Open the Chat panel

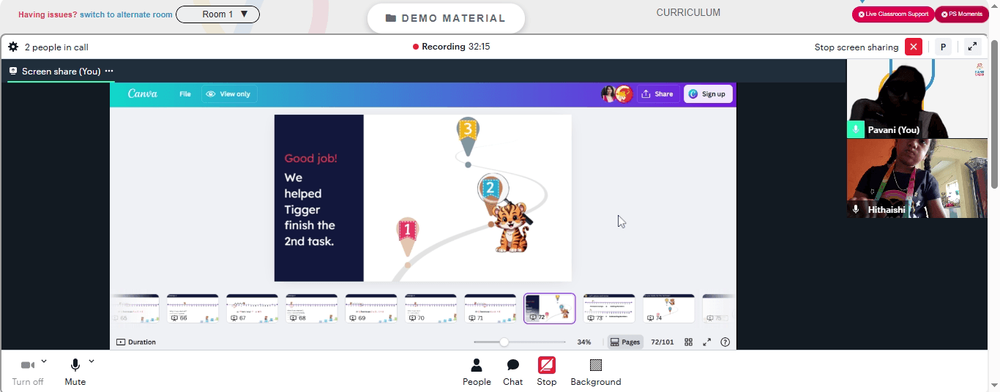point(513,372)
